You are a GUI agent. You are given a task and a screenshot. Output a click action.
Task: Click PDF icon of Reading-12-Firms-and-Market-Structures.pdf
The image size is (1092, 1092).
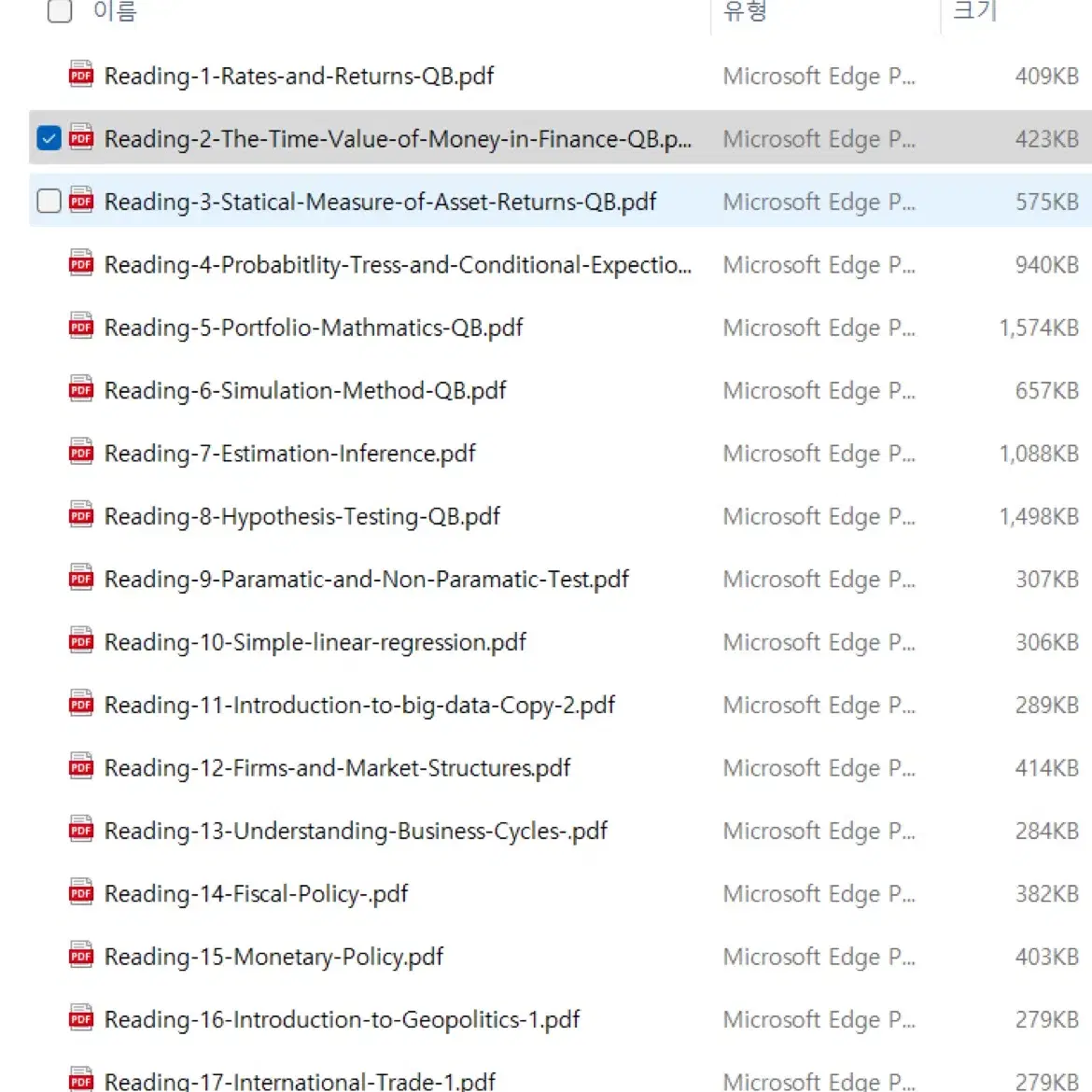tap(81, 766)
